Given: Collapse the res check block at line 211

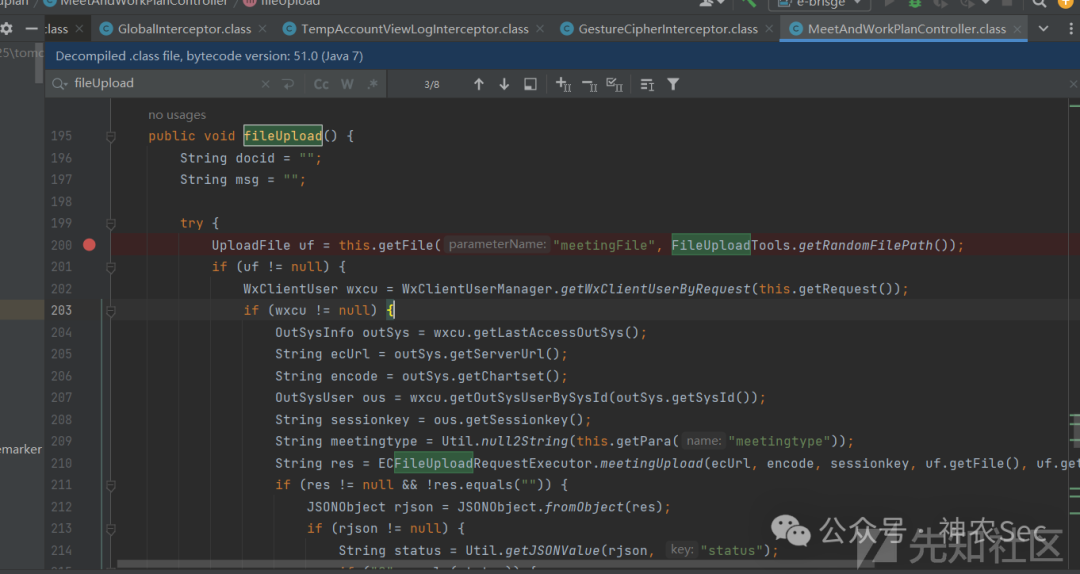Looking at the screenshot, I should (x=111, y=485).
